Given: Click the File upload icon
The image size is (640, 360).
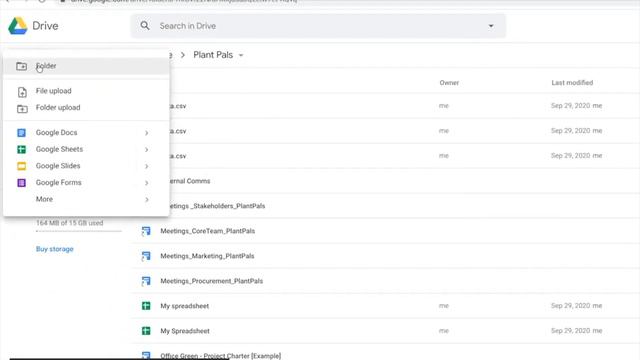Looking at the screenshot, I should click(x=22, y=92).
